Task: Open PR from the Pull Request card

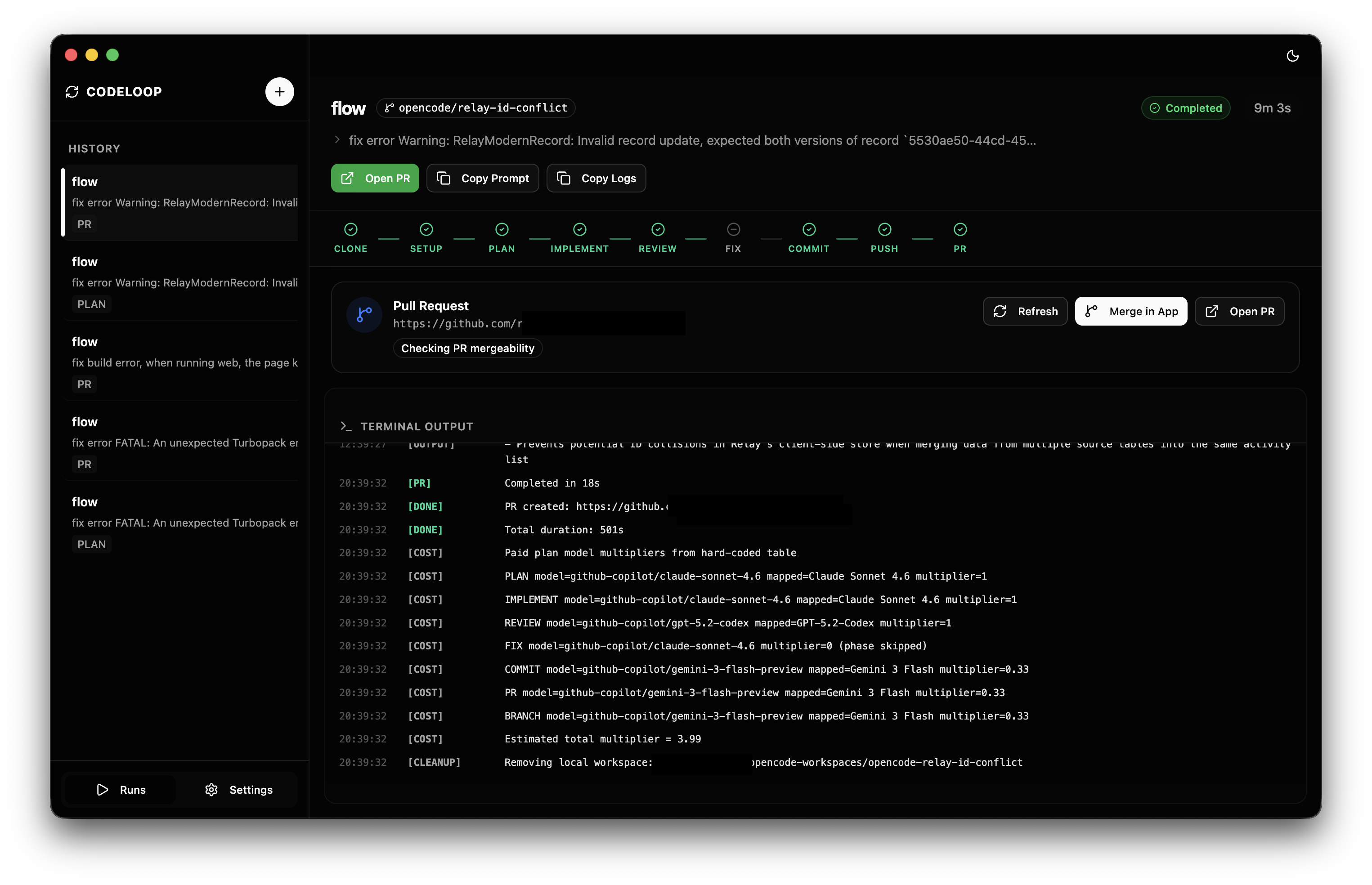Action: pyautogui.click(x=1239, y=312)
